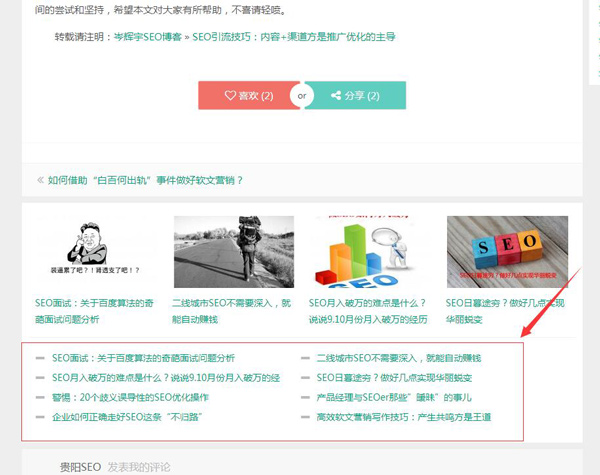Viewport: 600px width, 475px height.
Task: Open SEO日暮途穷 caption under SEO blocks thumbnail
Action: (x=506, y=310)
